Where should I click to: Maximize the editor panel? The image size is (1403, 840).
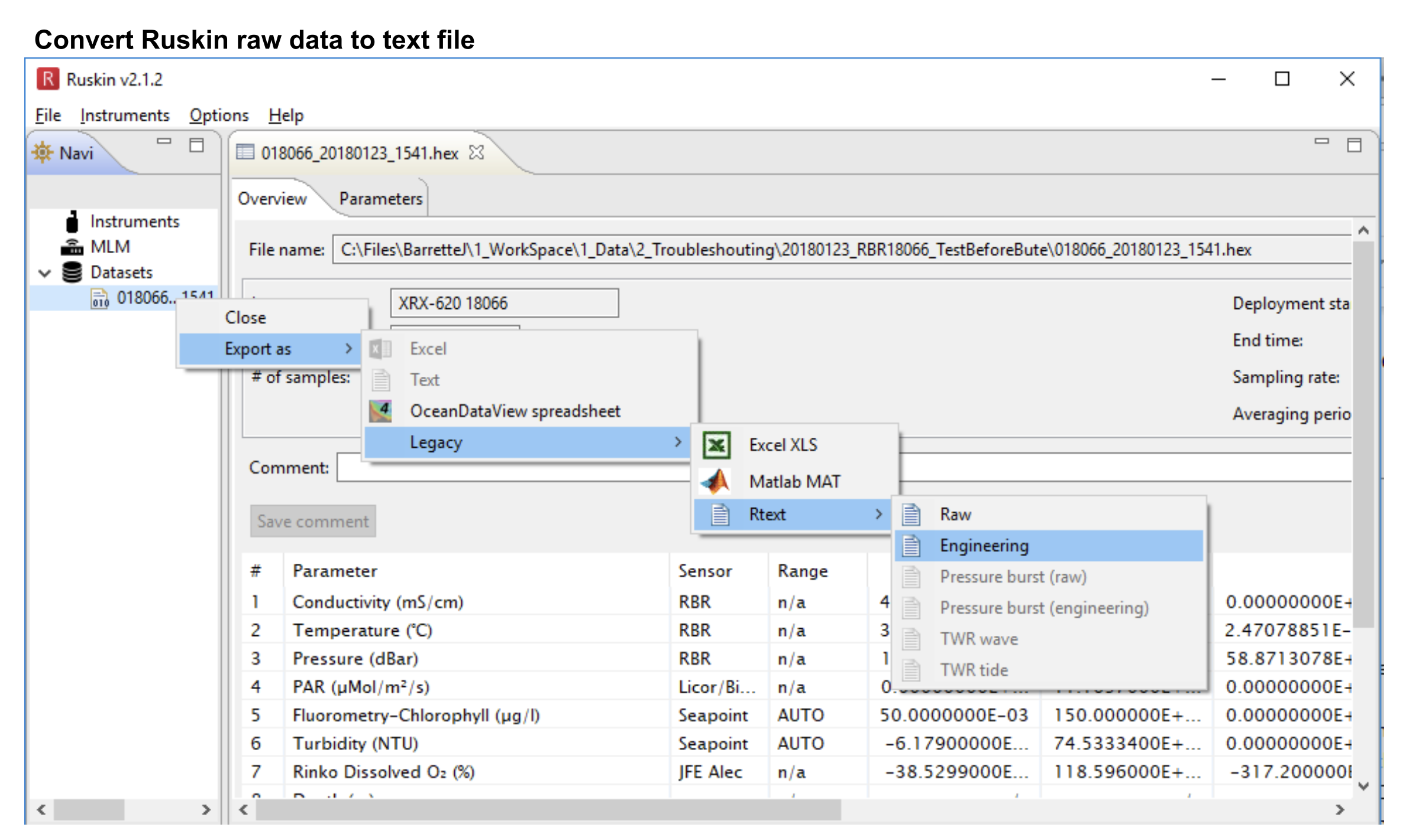coord(1354,145)
